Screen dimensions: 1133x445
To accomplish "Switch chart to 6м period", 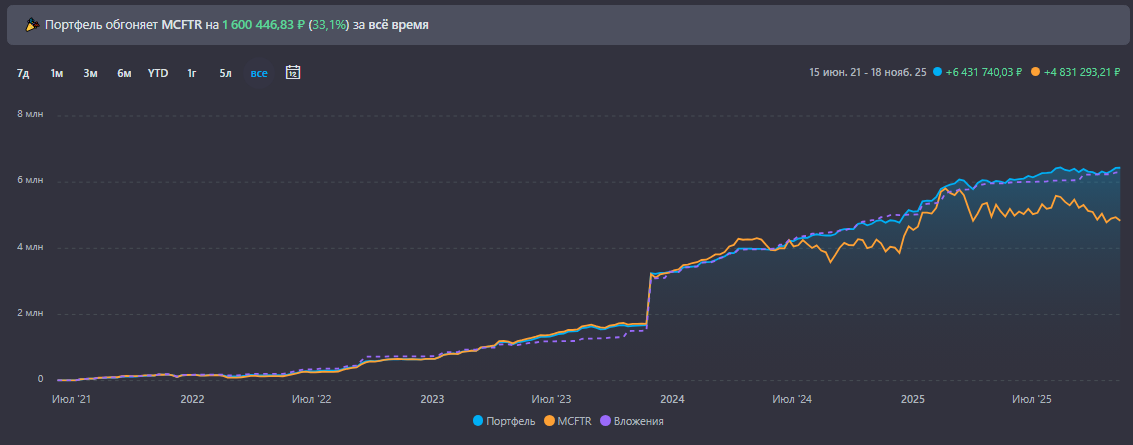I will coord(123,73).
